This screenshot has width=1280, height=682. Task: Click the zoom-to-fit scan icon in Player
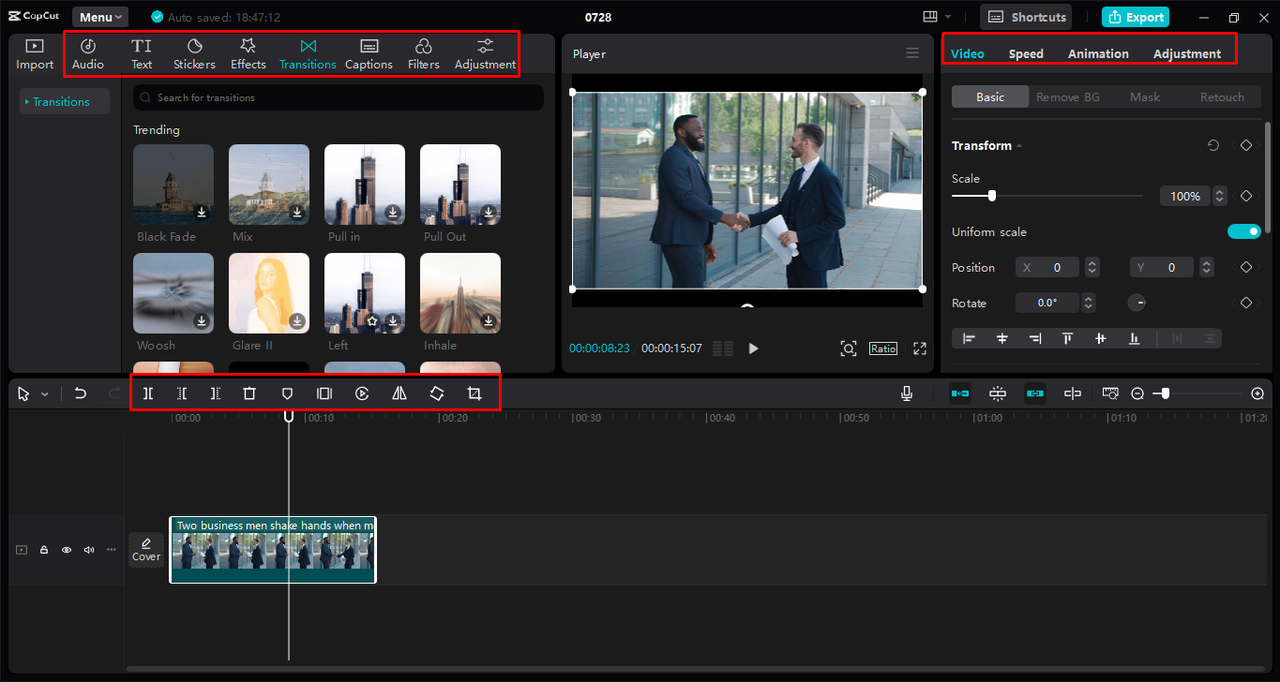(848, 348)
